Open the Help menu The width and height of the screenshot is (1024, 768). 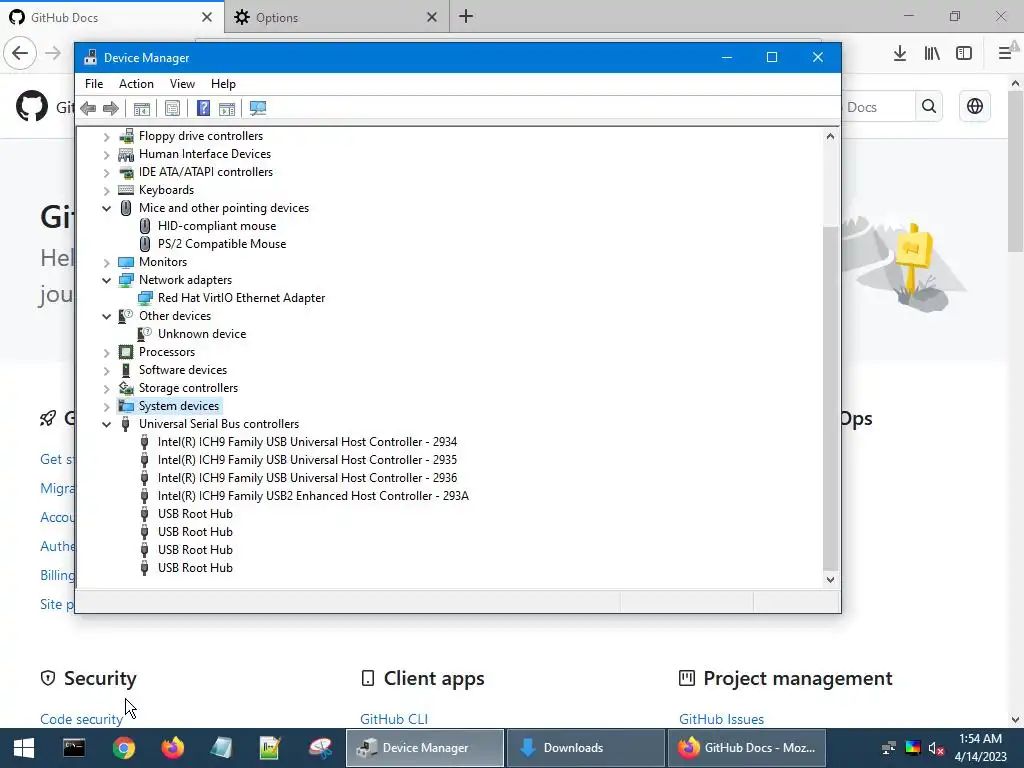[x=223, y=84]
